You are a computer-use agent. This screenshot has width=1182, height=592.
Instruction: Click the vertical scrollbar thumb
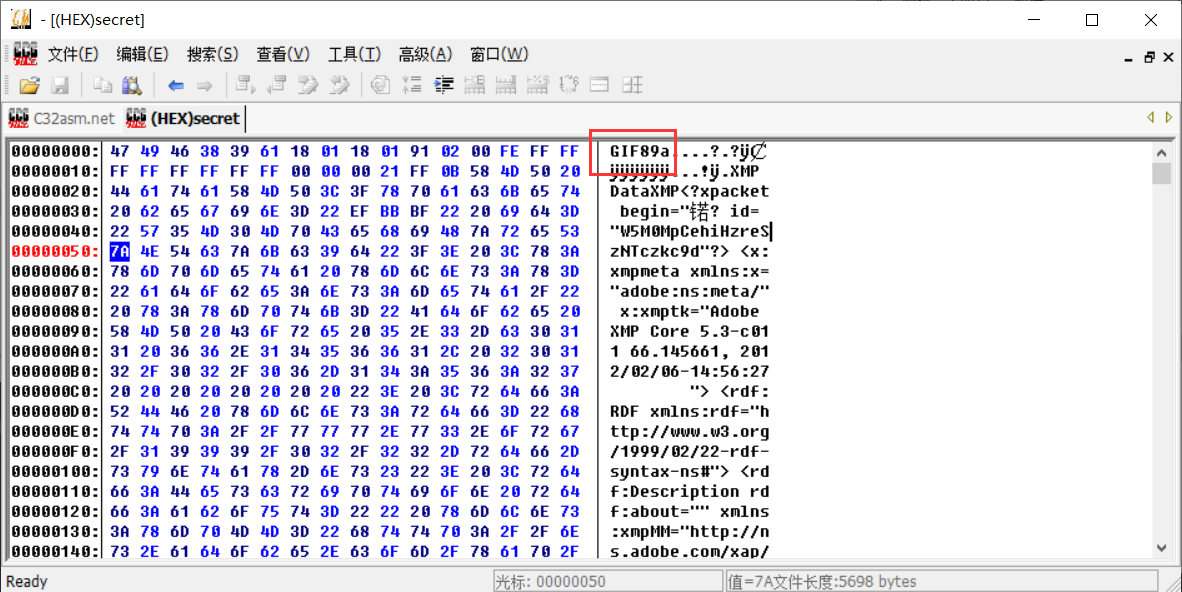(1161, 174)
